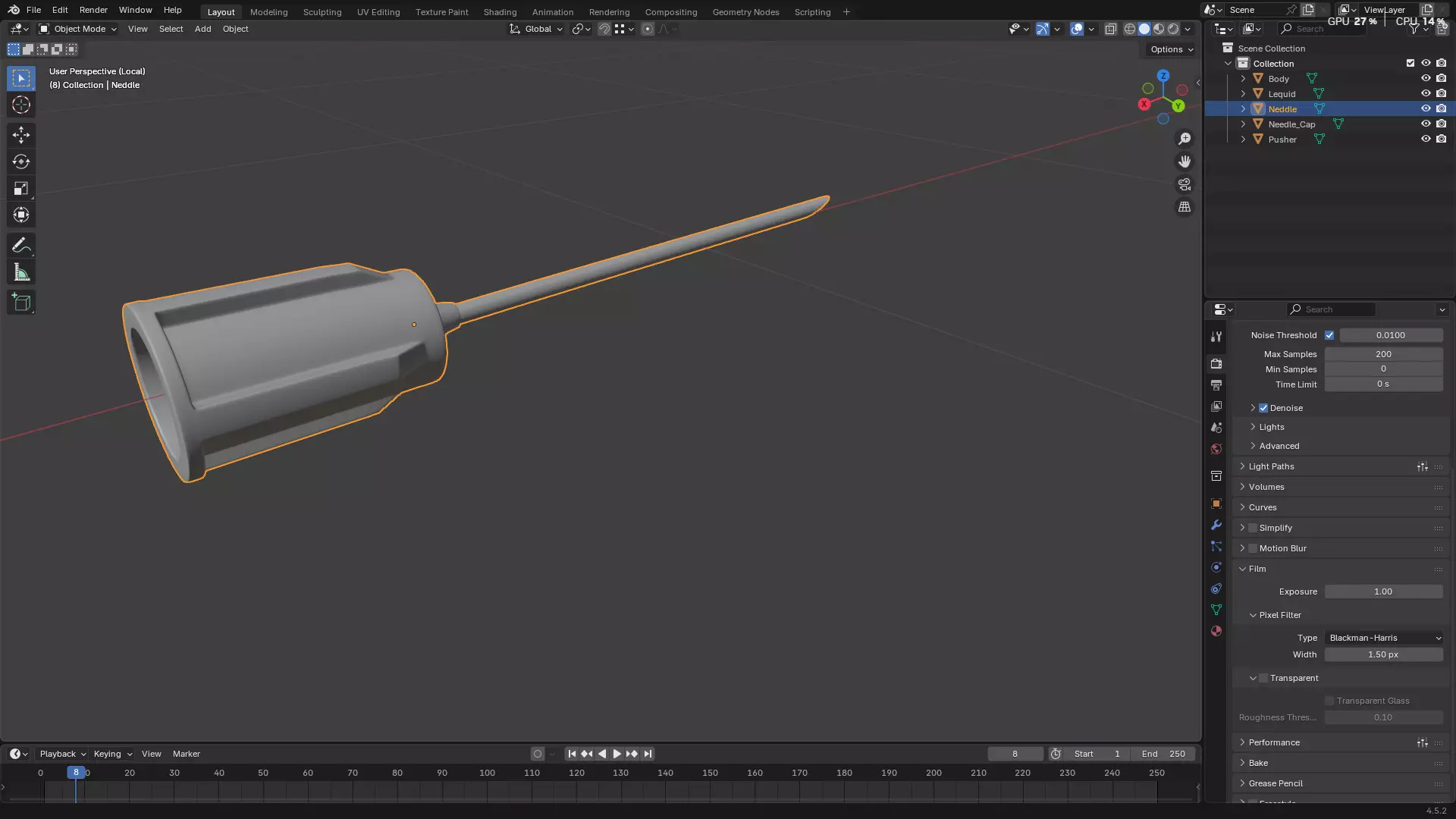Image resolution: width=1456 pixels, height=819 pixels.
Task: Open the Global transform orientation dropdown
Action: tap(536, 29)
